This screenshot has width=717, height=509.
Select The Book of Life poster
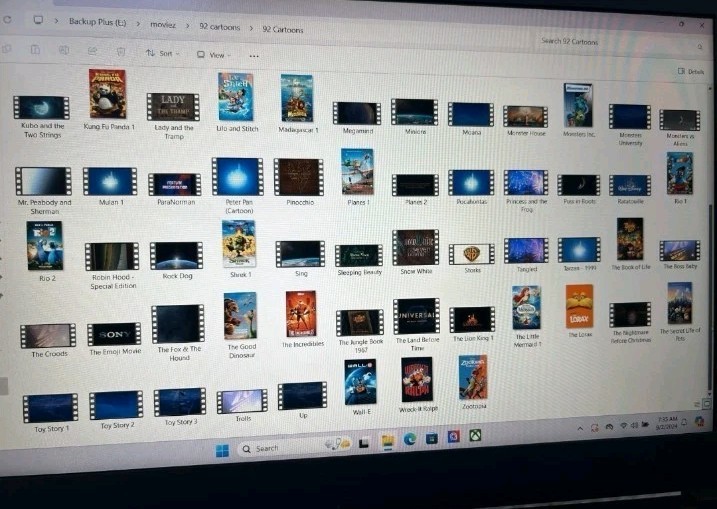(630, 239)
